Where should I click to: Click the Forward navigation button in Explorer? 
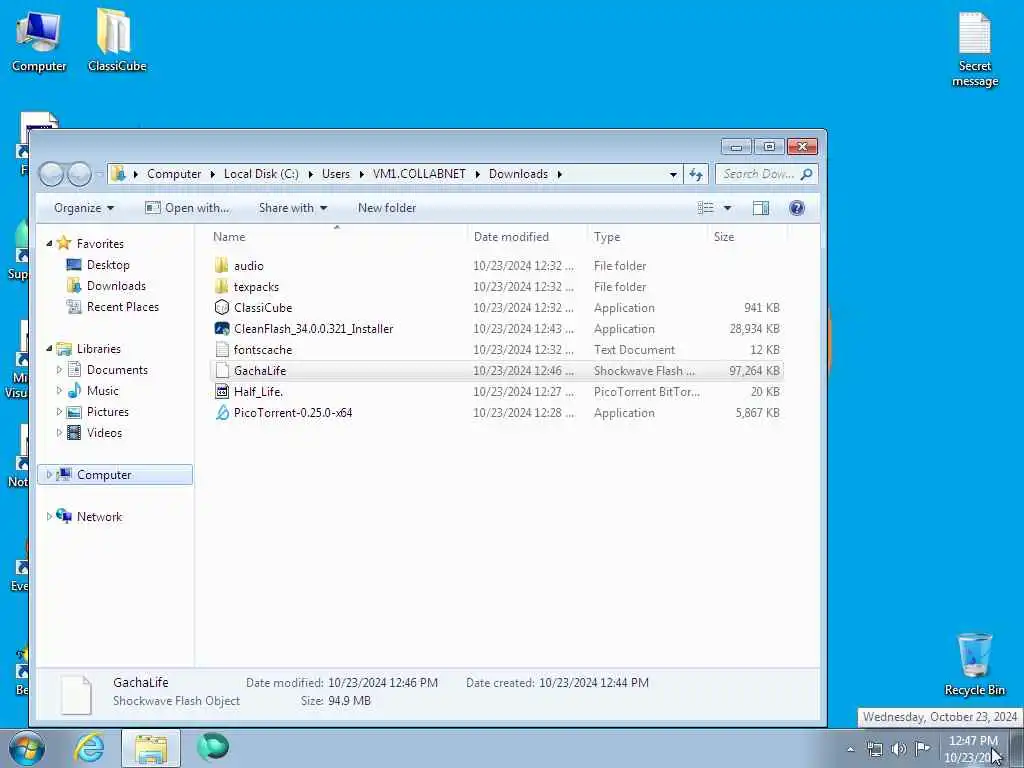(79, 174)
